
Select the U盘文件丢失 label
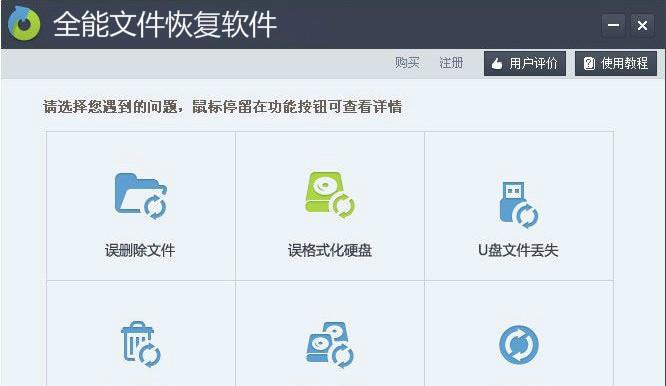pyautogui.click(x=518, y=250)
